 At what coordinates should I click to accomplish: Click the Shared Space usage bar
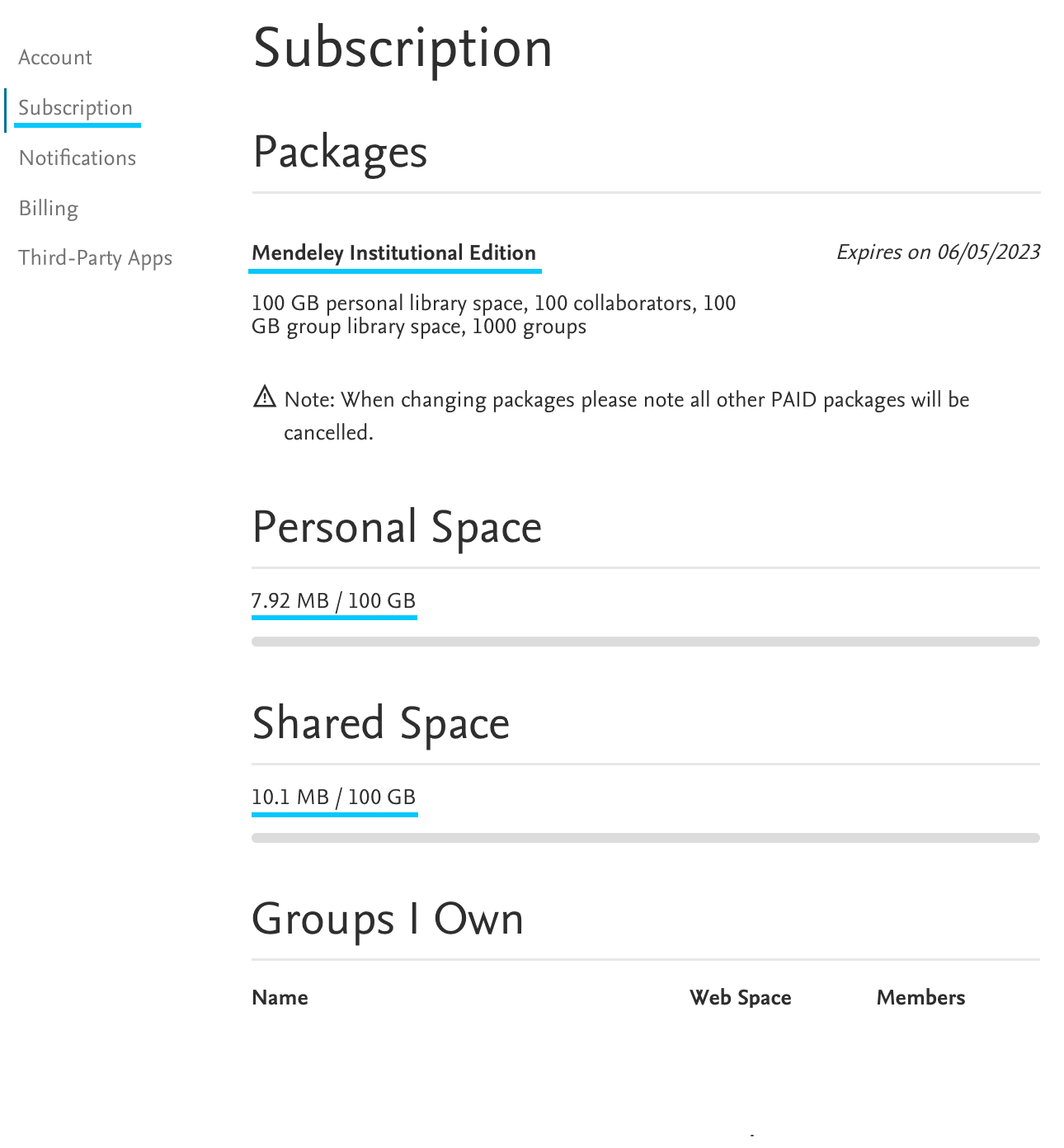click(646, 838)
